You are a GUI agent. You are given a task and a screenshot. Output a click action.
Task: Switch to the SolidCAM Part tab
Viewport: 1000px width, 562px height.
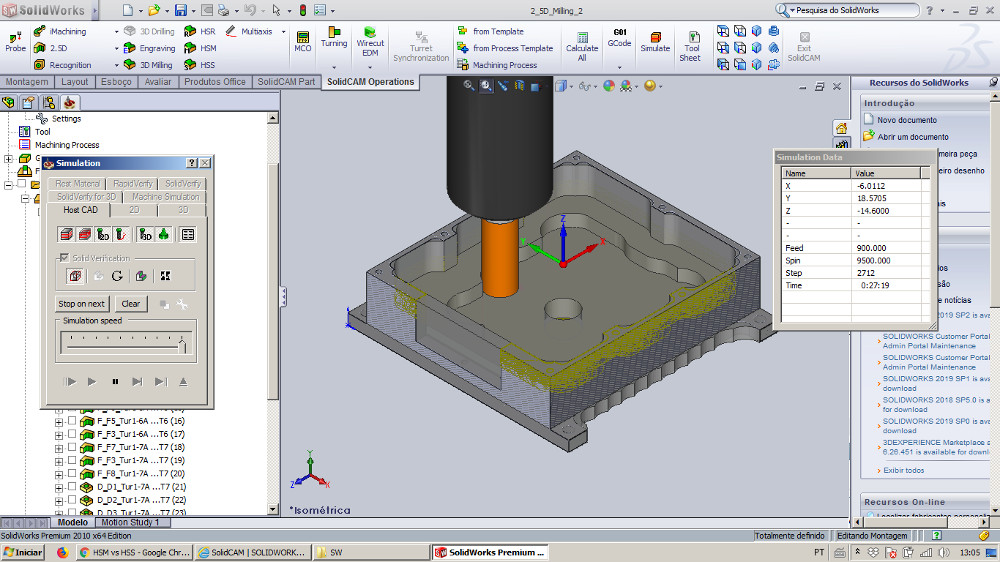tap(286, 82)
